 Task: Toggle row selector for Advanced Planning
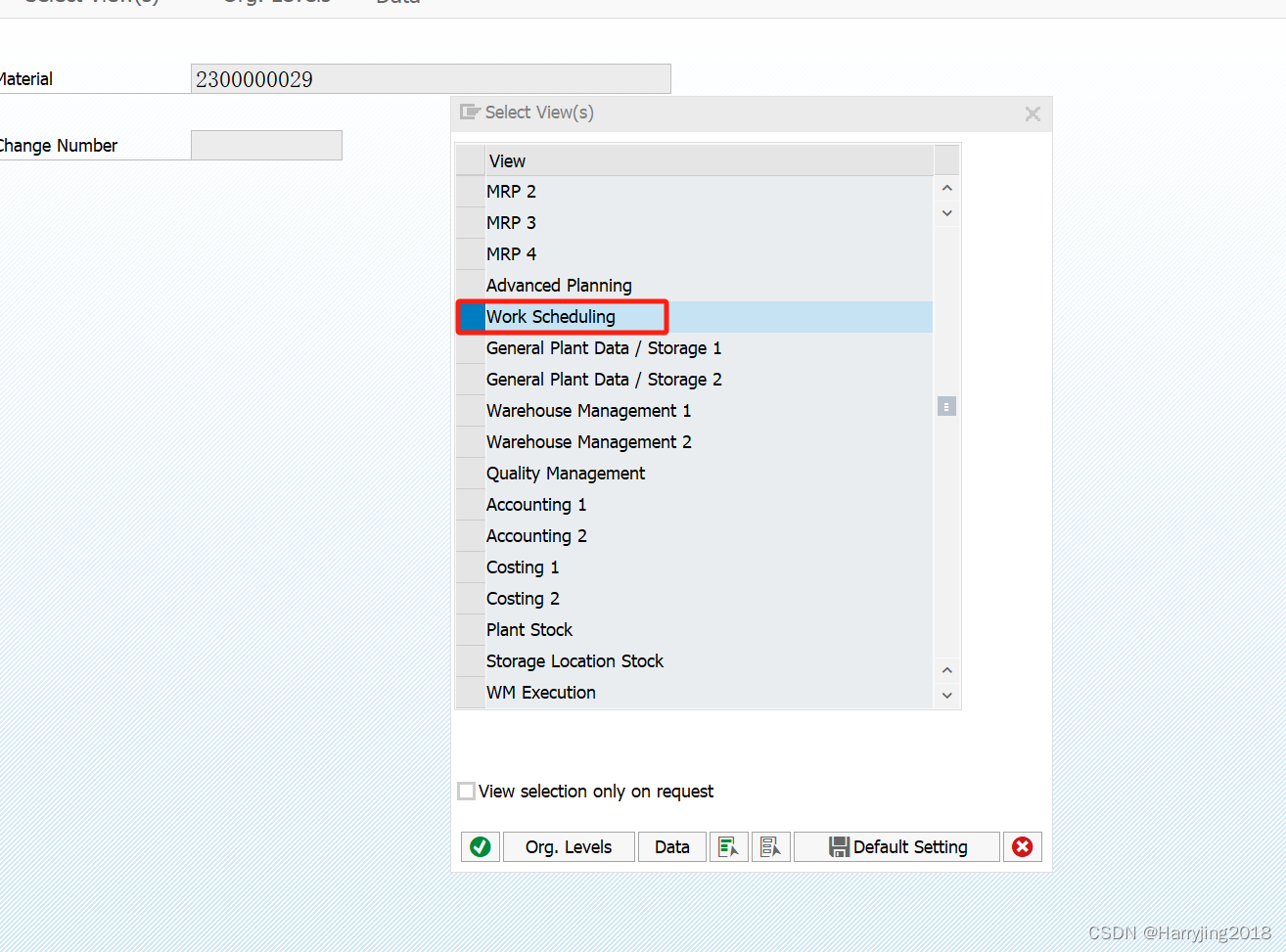point(471,286)
